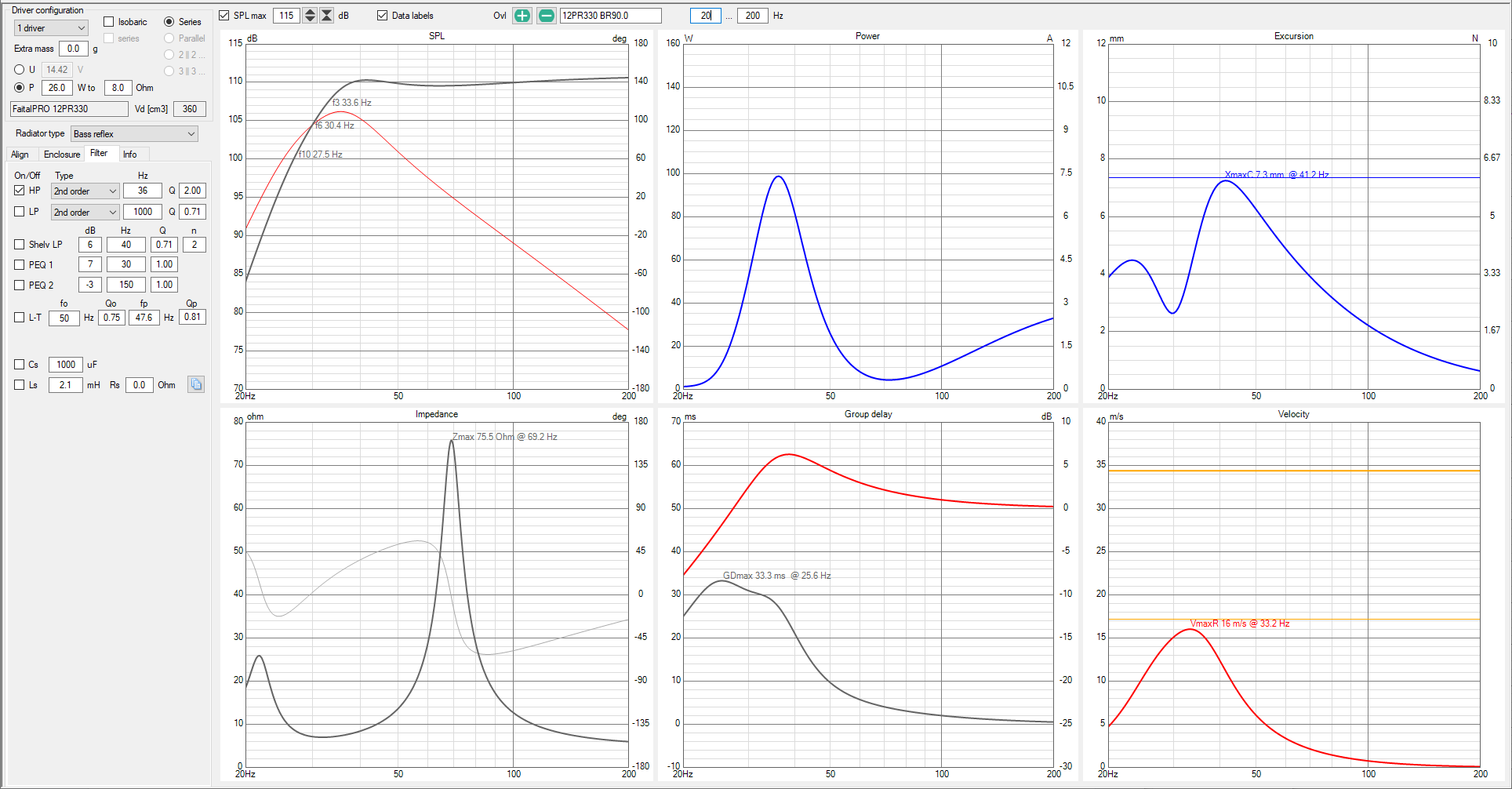
Task: Click the 'VmaxR 16 m/s @ 33.2 Hz' label
Action: [1240, 624]
